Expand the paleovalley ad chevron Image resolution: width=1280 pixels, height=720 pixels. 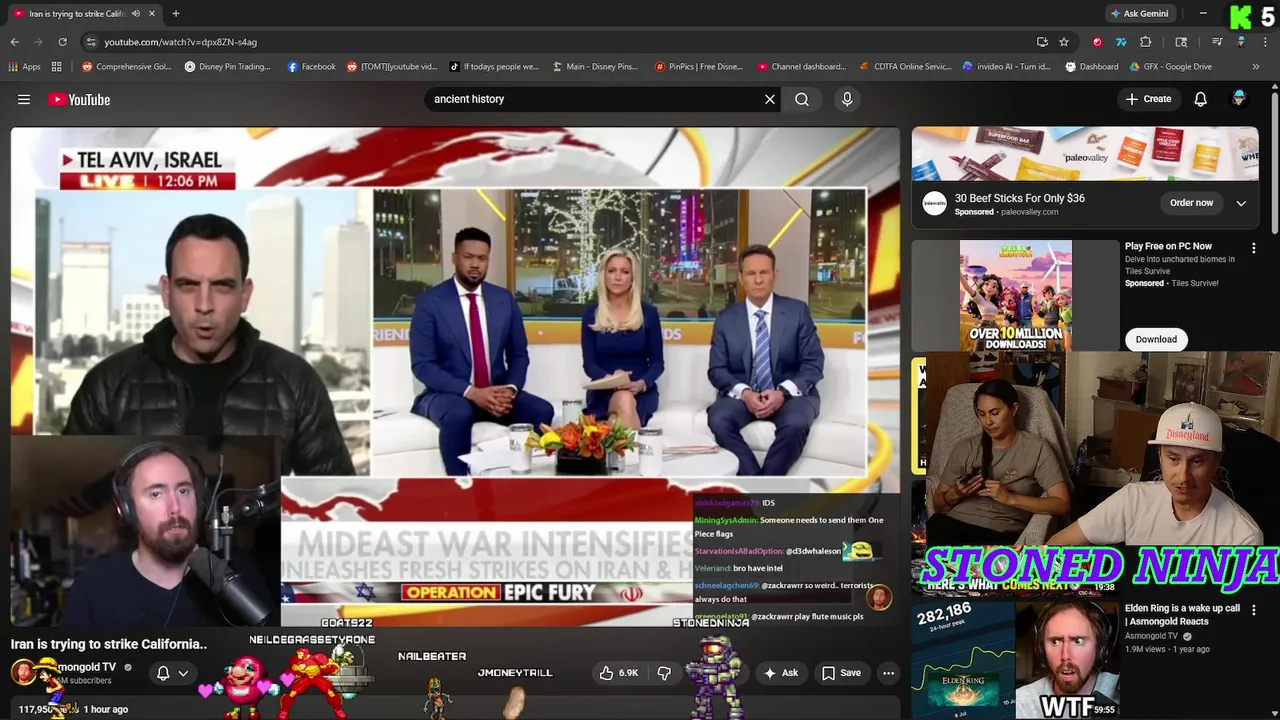coord(1241,203)
